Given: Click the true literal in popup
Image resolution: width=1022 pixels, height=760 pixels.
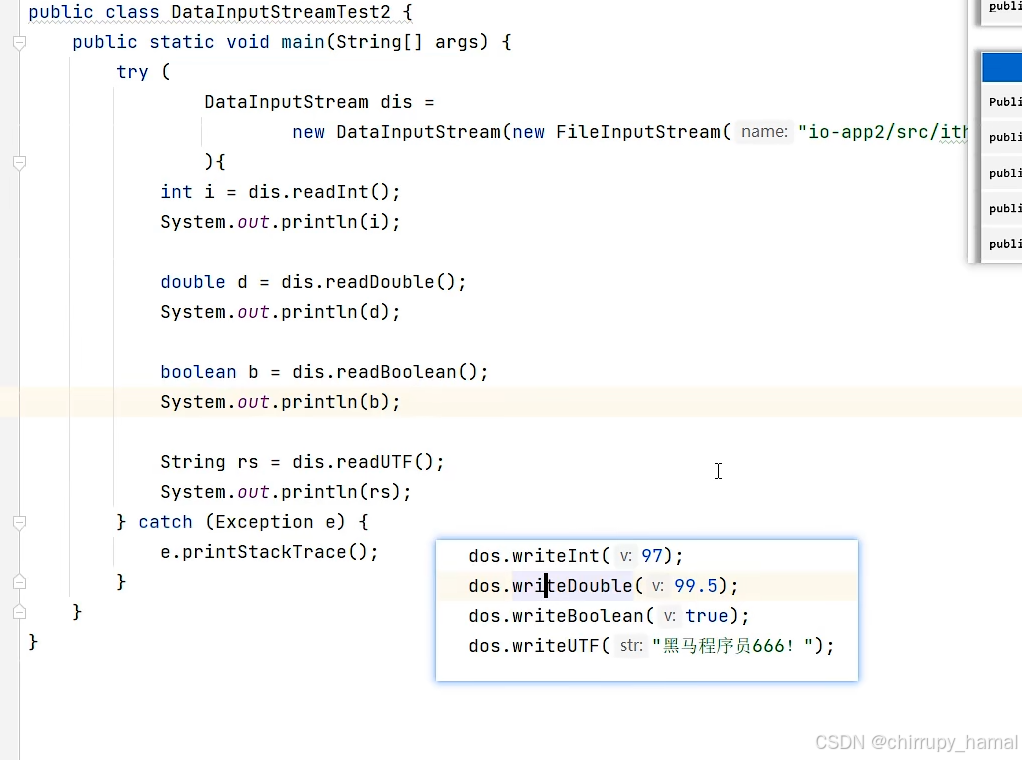Looking at the screenshot, I should (707, 616).
